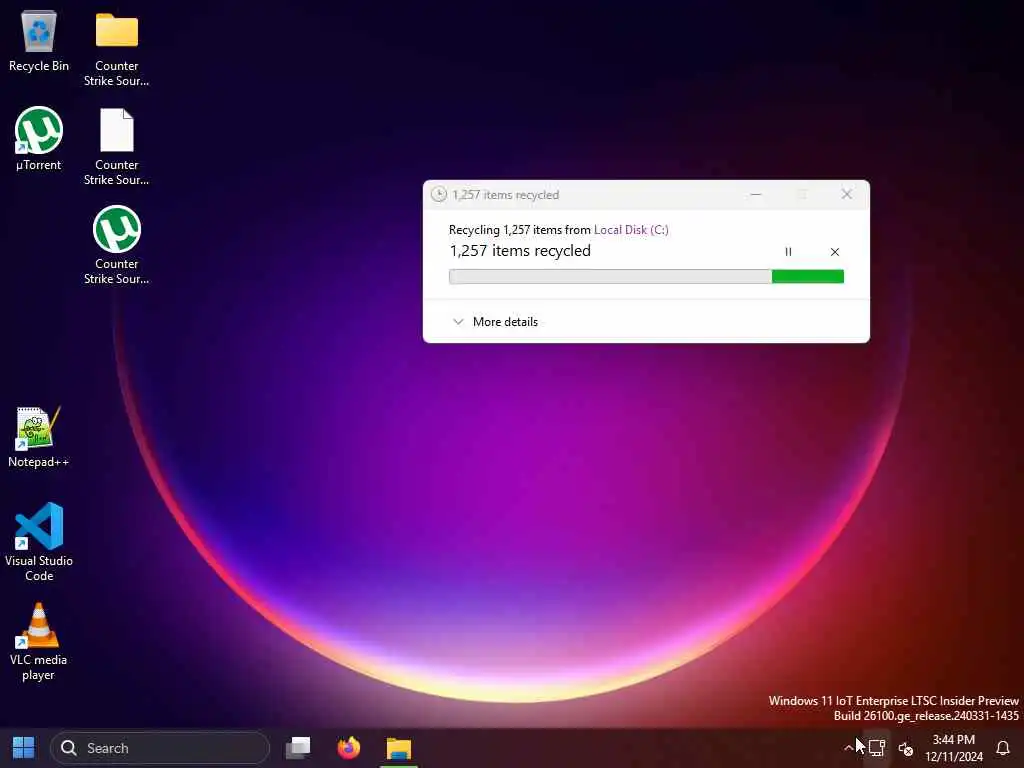
Task: Click the clock icon in the dialog title bar
Action: click(x=439, y=195)
